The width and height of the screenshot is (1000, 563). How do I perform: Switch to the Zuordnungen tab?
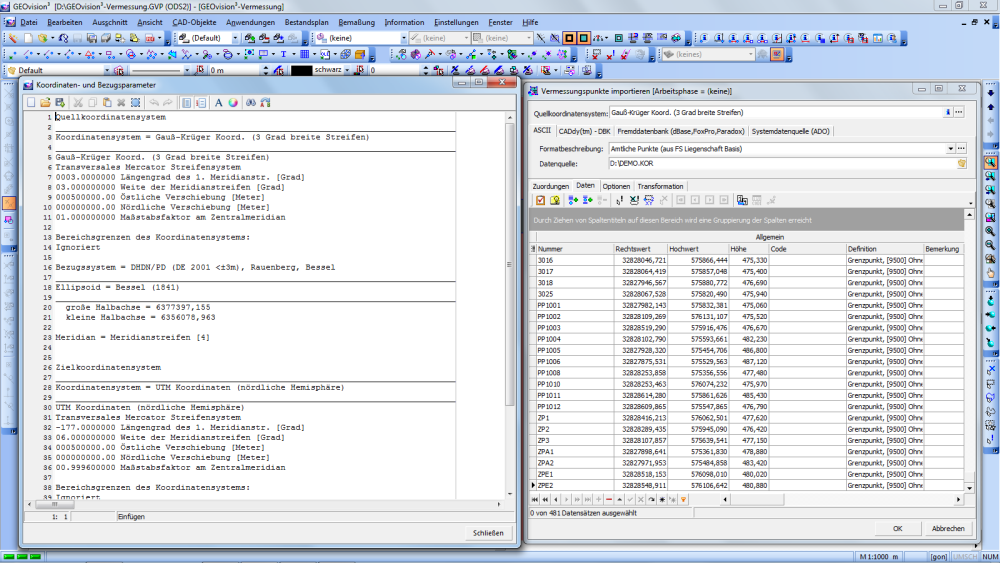[550, 186]
